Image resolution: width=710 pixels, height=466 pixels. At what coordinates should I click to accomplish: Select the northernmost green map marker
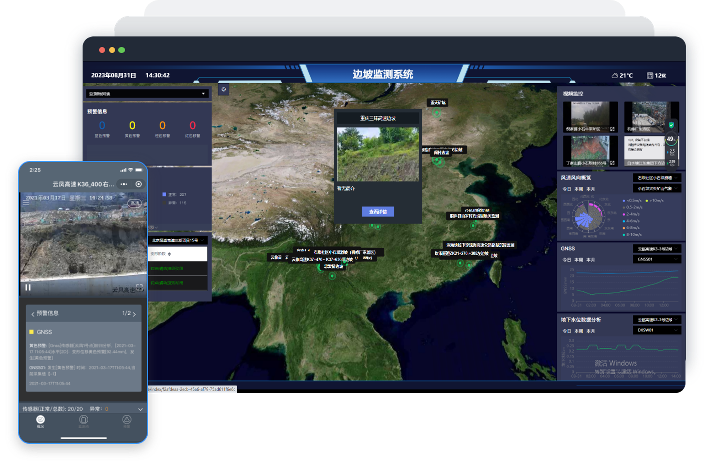coord(436,113)
